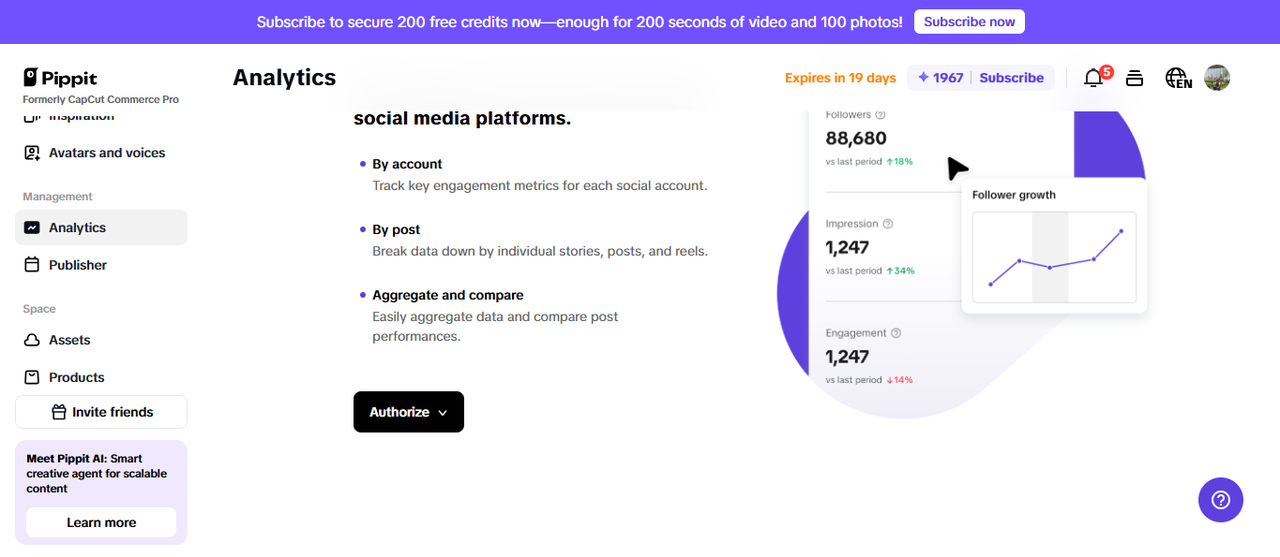Click the credits card icon in header

(1135, 78)
